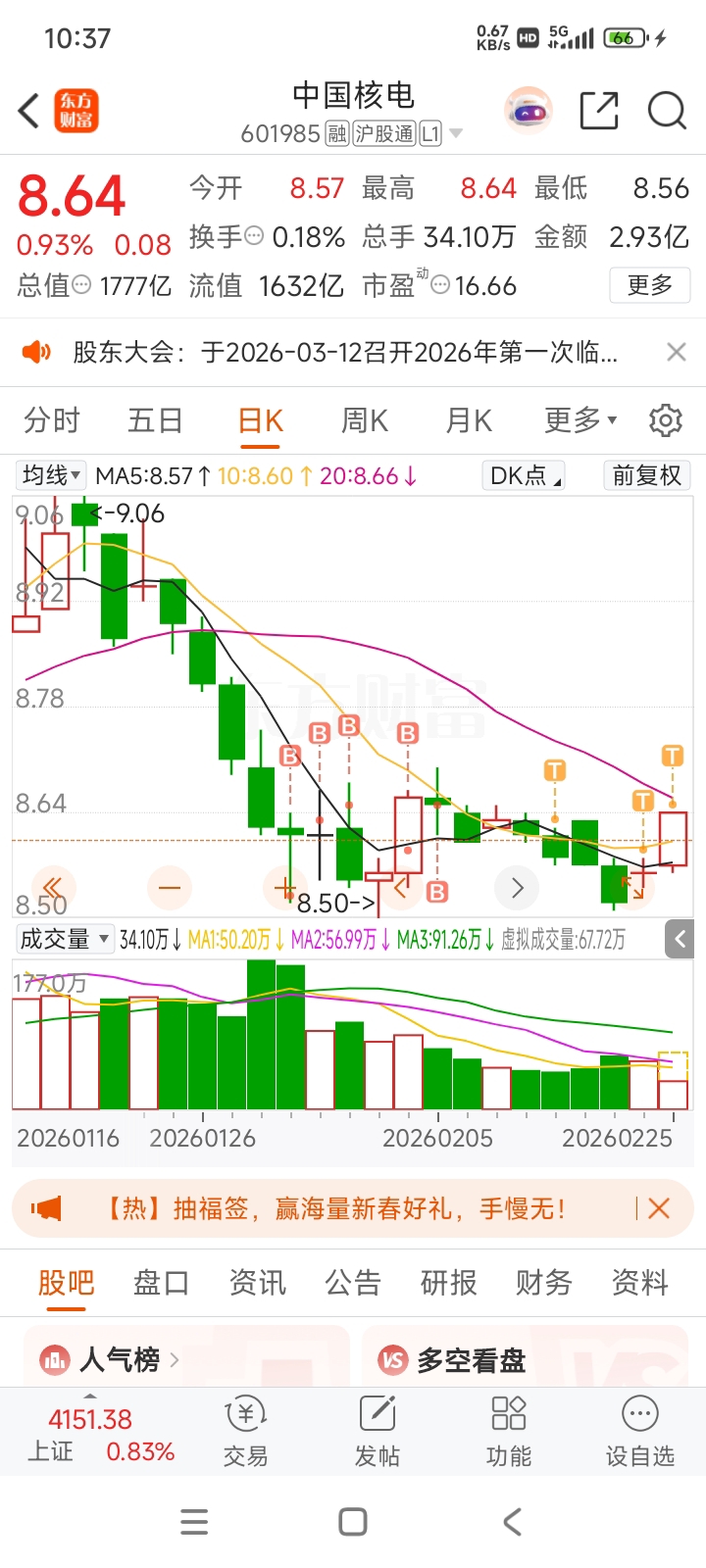Select the 日K chart tab
Screen dimensions: 706x1568
pyautogui.click(x=261, y=420)
